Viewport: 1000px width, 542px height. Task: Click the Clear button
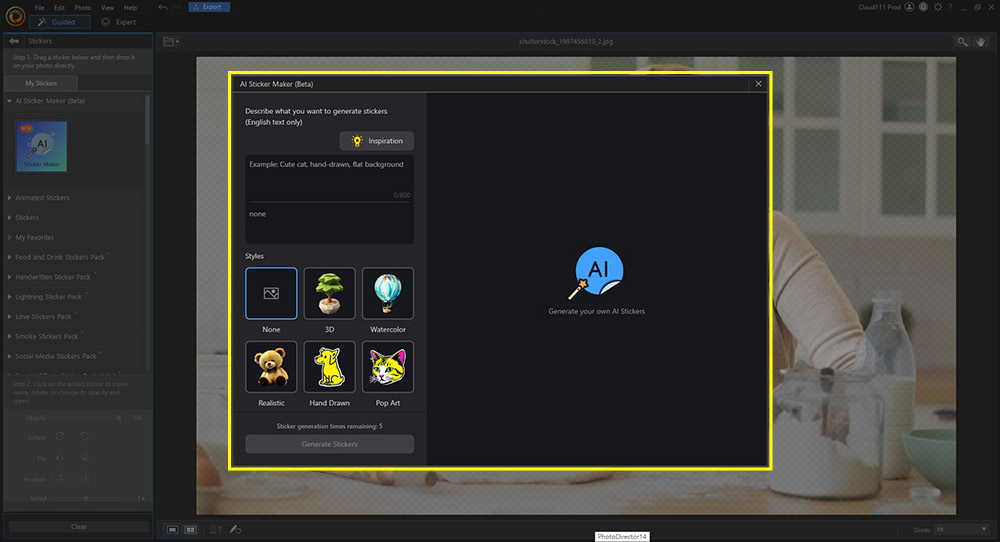click(x=78, y=527)
